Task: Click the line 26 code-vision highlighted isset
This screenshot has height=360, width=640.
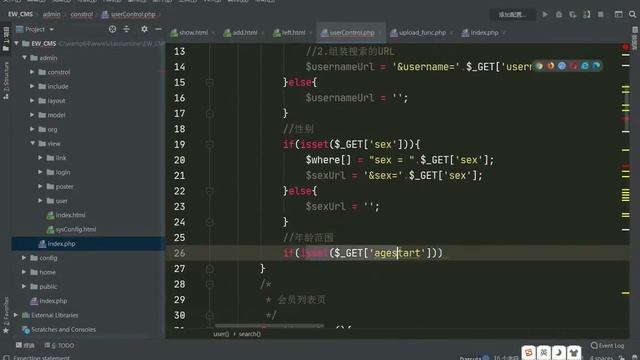Action: (x=314, y=253)
